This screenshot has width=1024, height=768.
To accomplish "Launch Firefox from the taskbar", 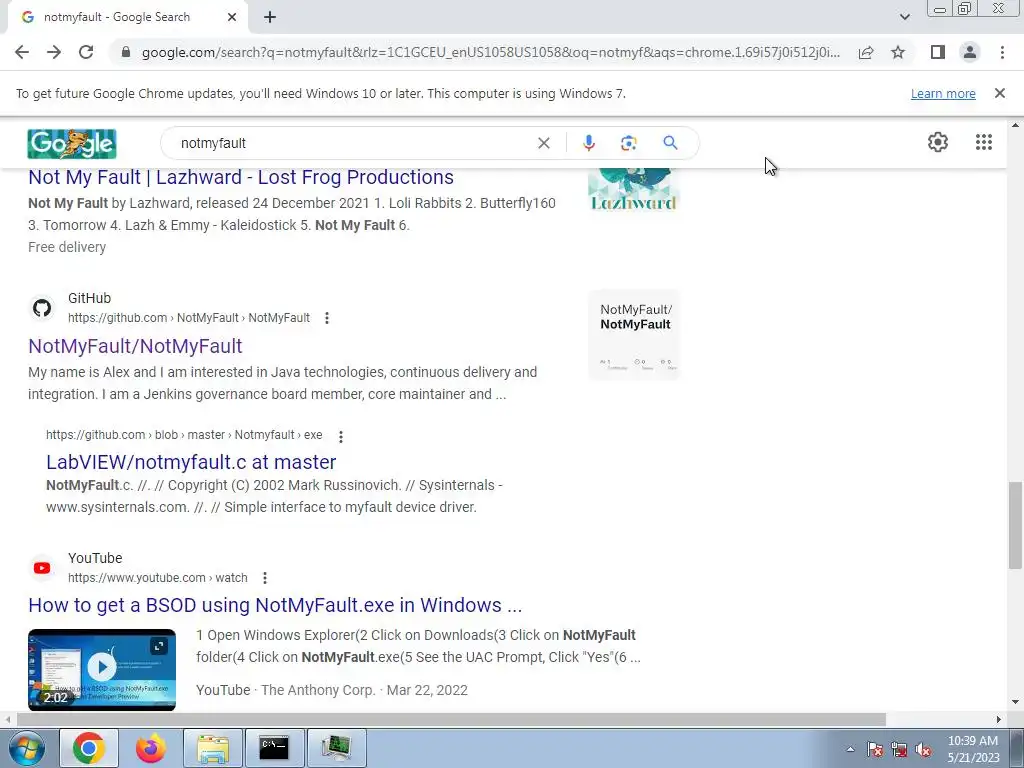I will point(151,748).
